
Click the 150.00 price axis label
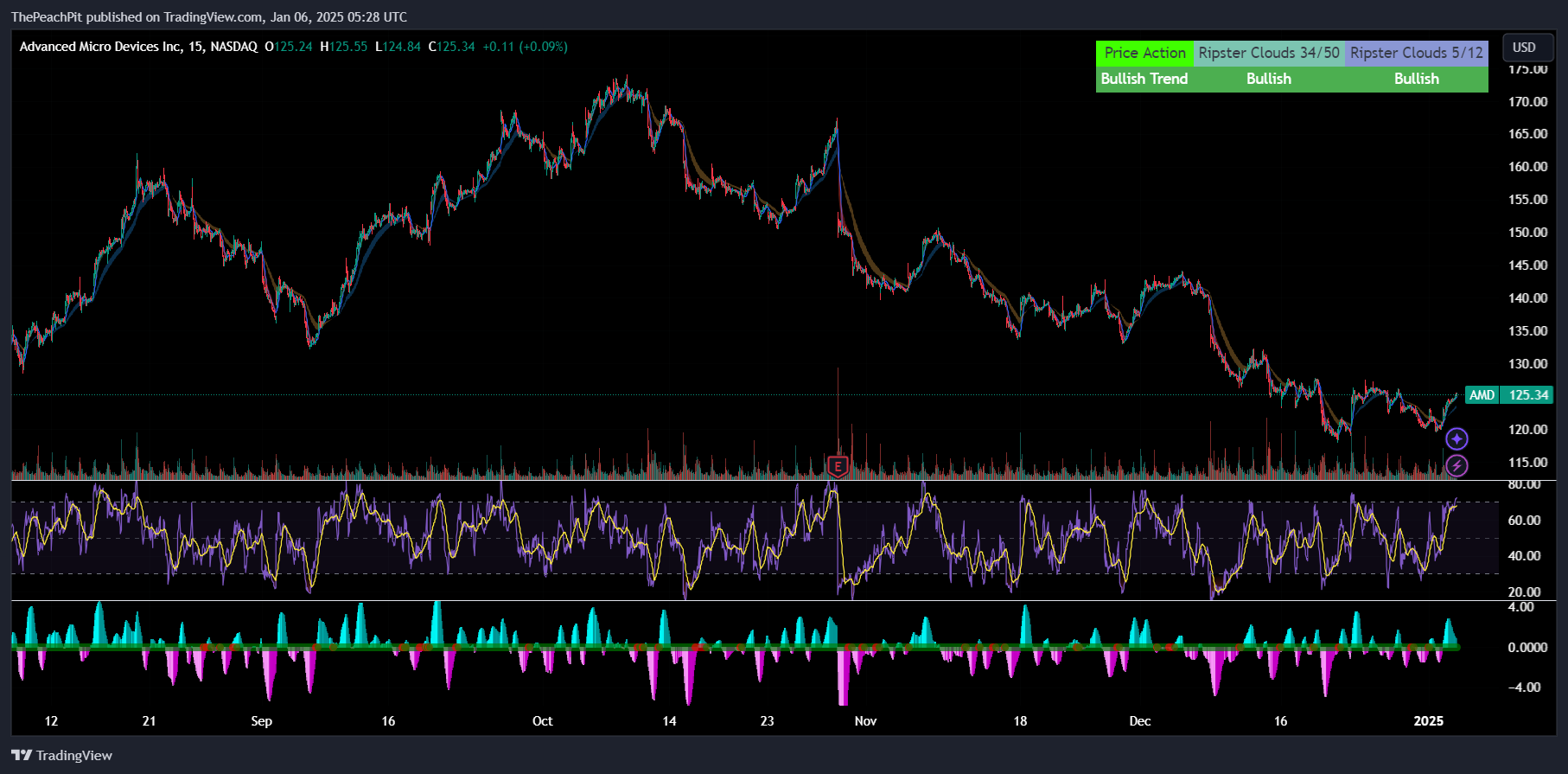(x=1527, y=233)
